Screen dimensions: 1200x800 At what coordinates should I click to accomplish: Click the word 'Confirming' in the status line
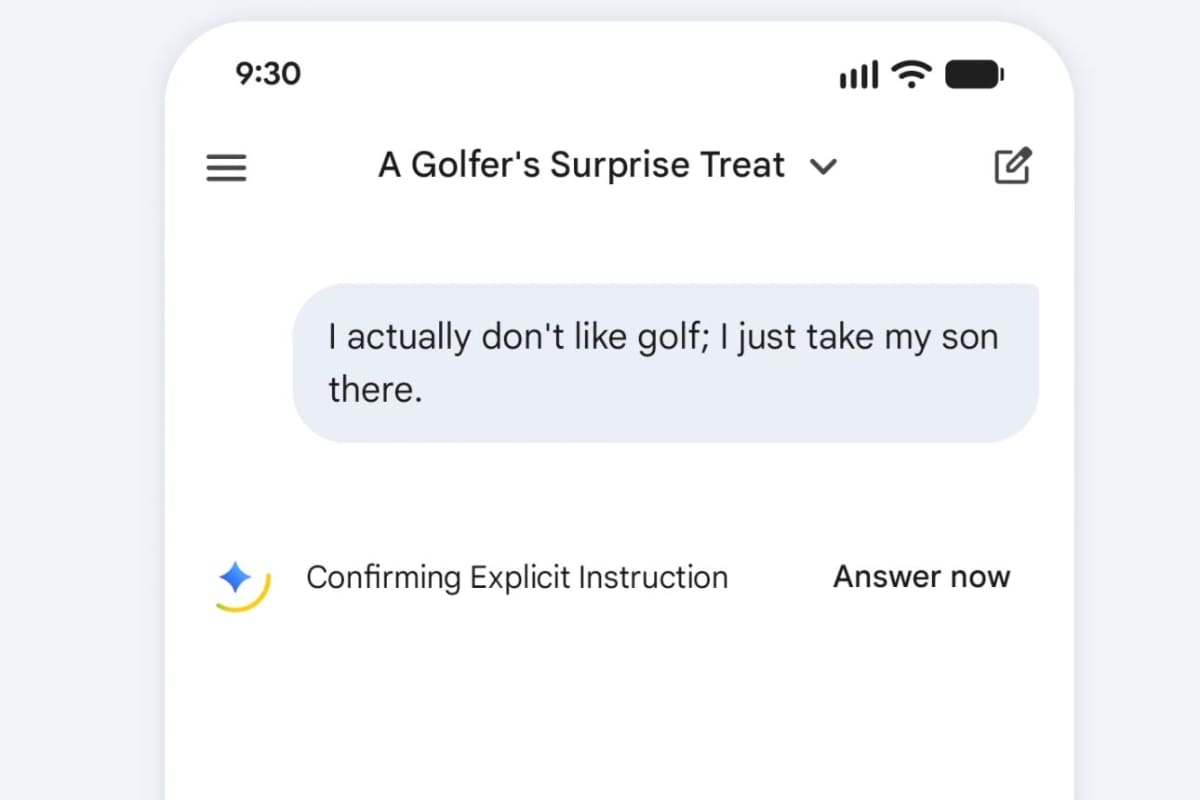pyautogui.click(x=384, y=577)
